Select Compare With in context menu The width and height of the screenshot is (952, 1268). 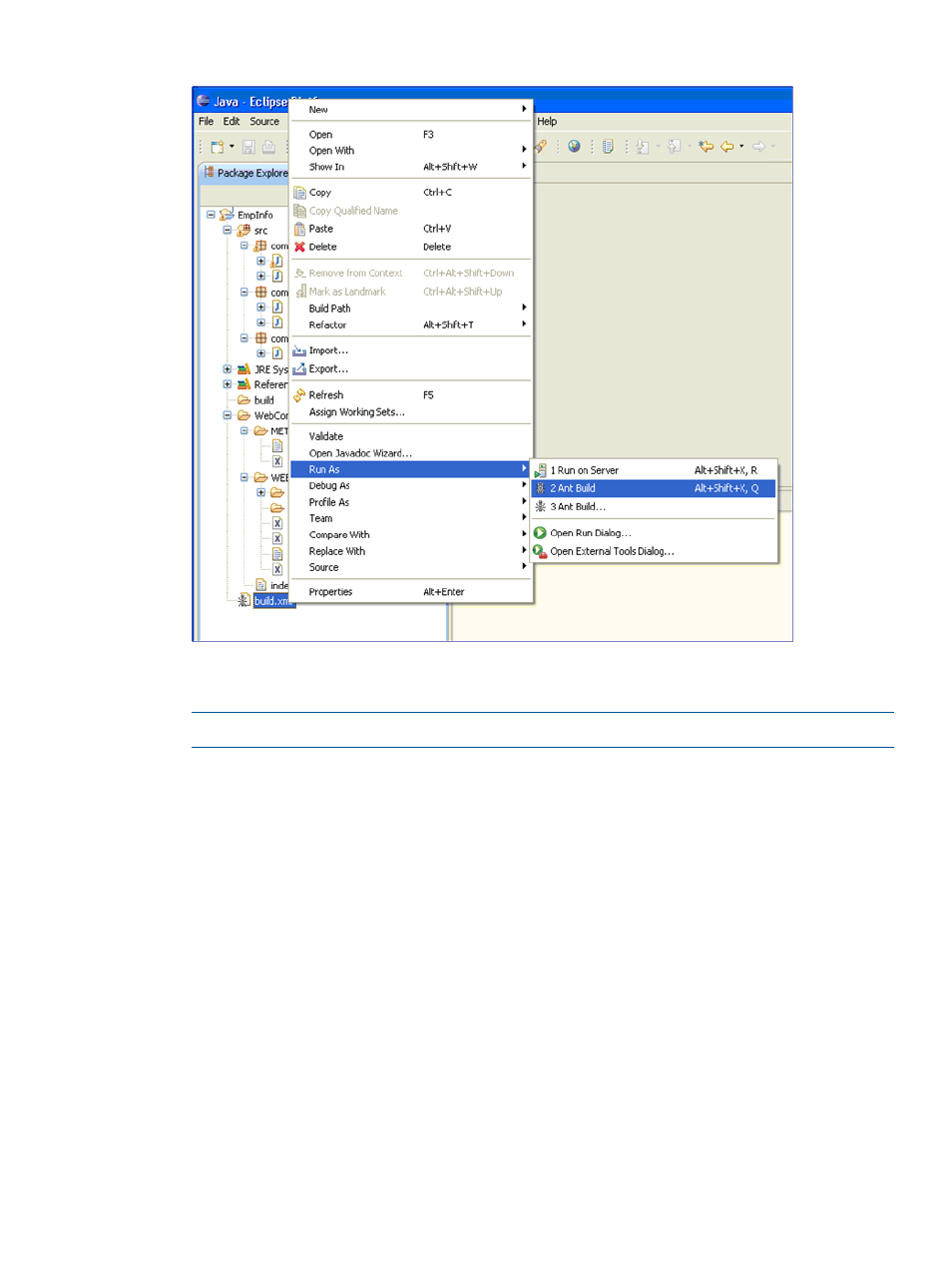[x=411, y=535]
